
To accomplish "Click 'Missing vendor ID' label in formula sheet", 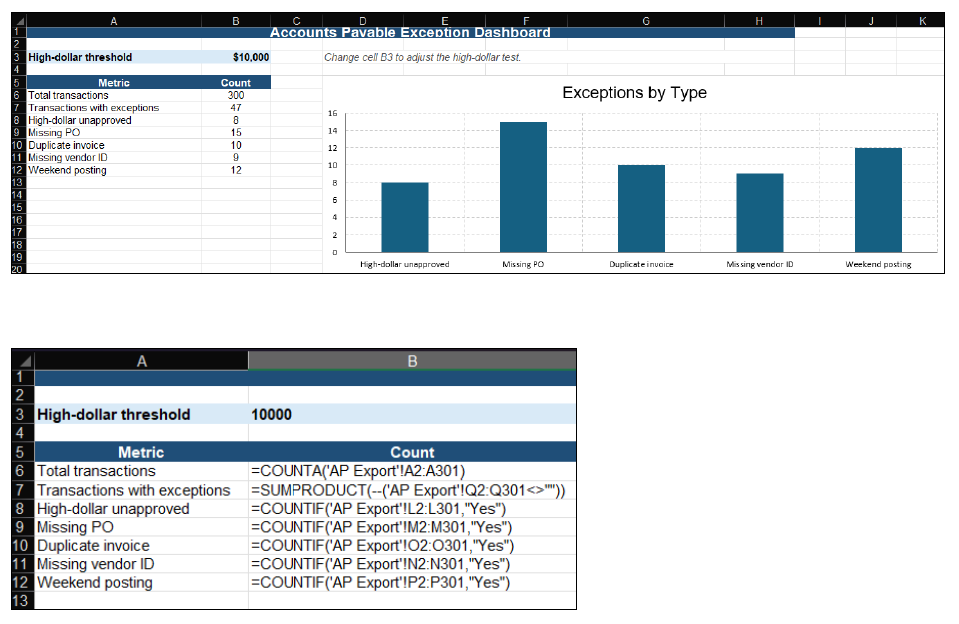I will pyautogui.click(x=95, y=563).
